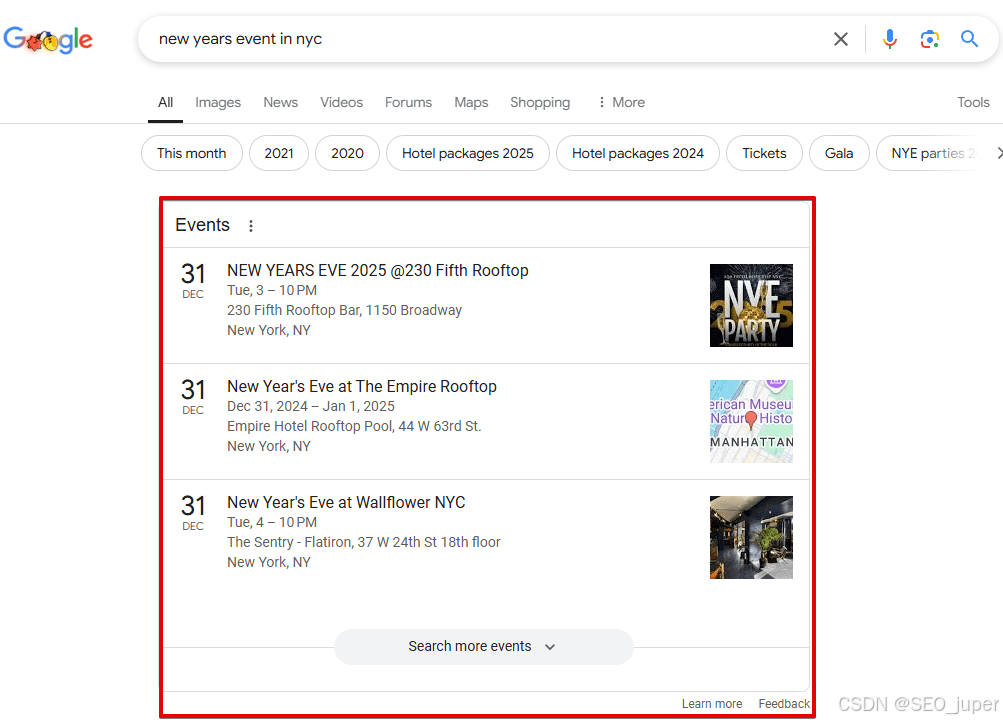Click the NYE Party poster thumbnail
The image size is (1003, 722).
pyautogui.click(x=752, y=306)
